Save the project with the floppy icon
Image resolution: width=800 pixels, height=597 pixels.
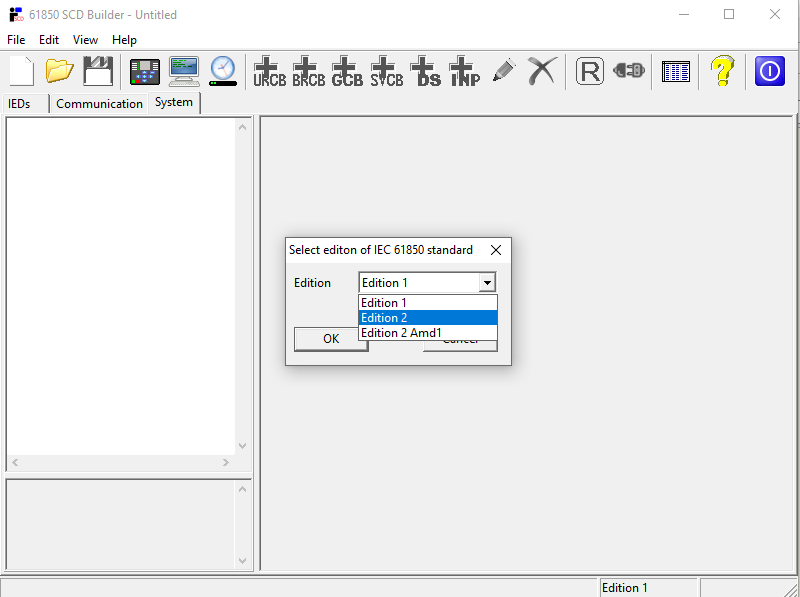[98, 71]
